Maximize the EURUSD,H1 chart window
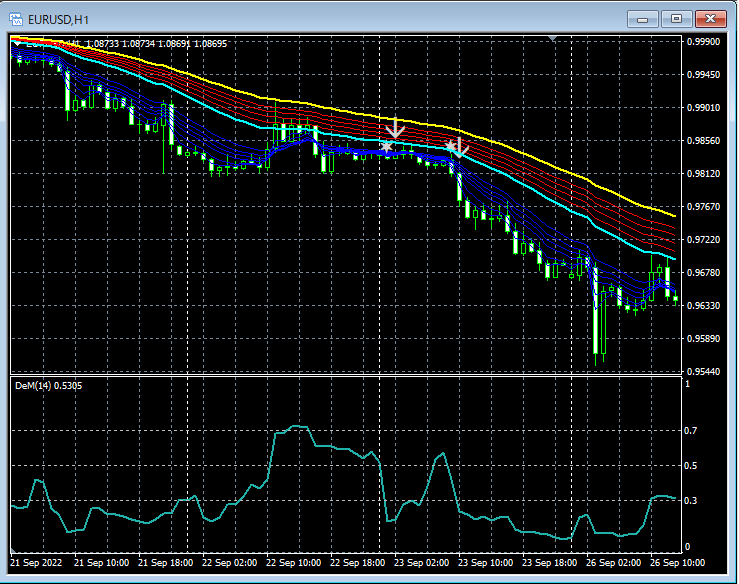The height and width of the screenshot is (584, 739). point(677,18)
